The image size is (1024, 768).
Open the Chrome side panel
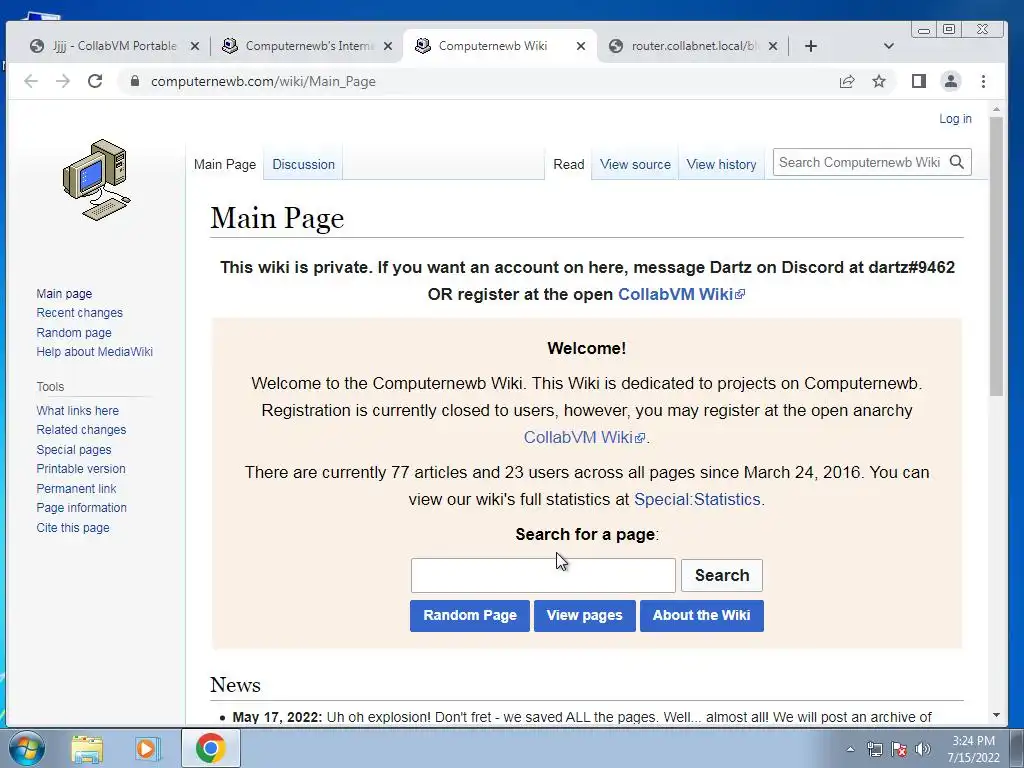[x=919, y=81]
